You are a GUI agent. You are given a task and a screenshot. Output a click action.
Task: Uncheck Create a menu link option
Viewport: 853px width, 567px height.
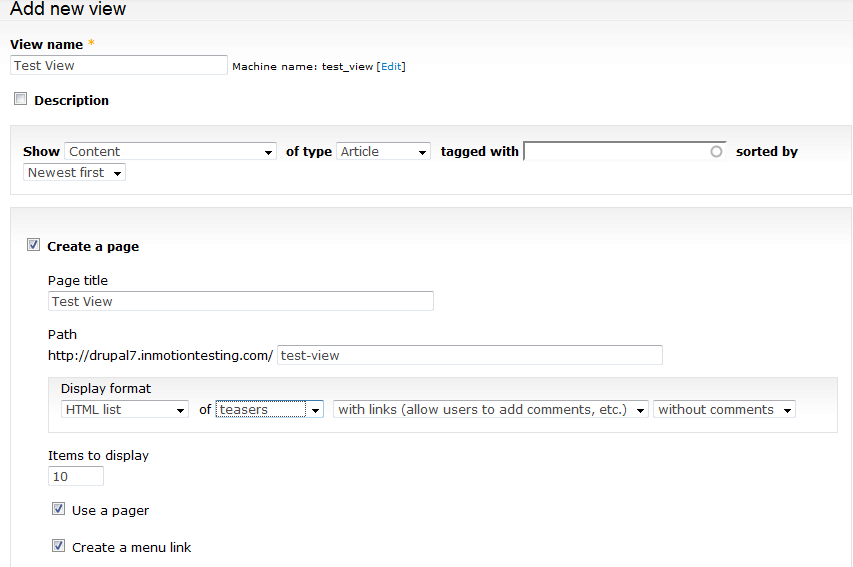tap(58, 546)
